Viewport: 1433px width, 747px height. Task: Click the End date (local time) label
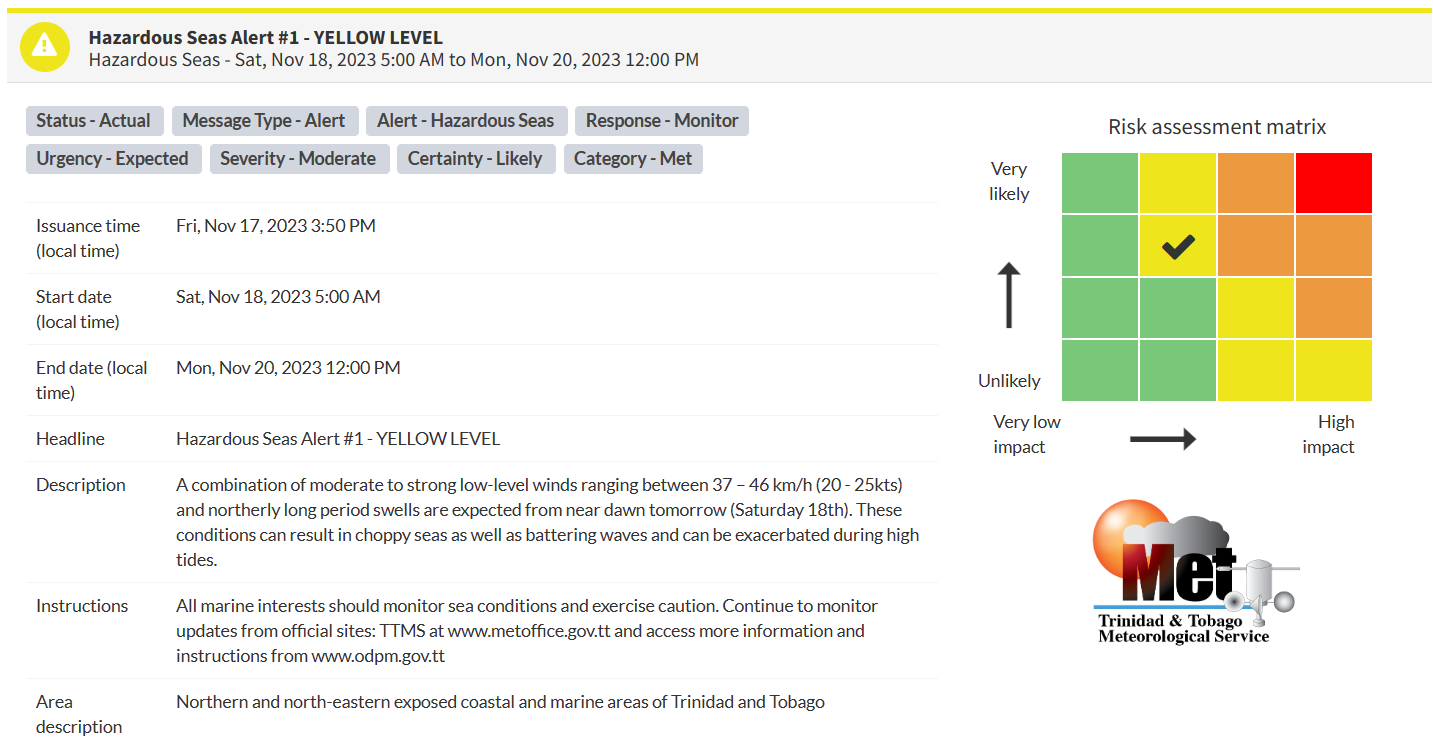click(92, 380)
